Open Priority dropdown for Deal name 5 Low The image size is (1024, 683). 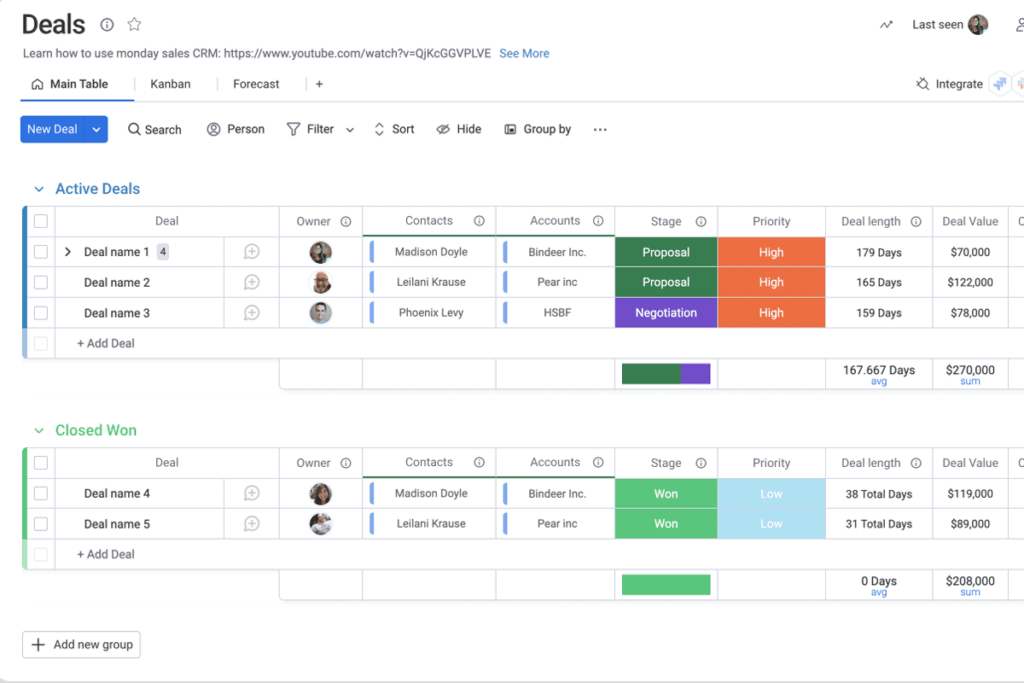(771, 524)
